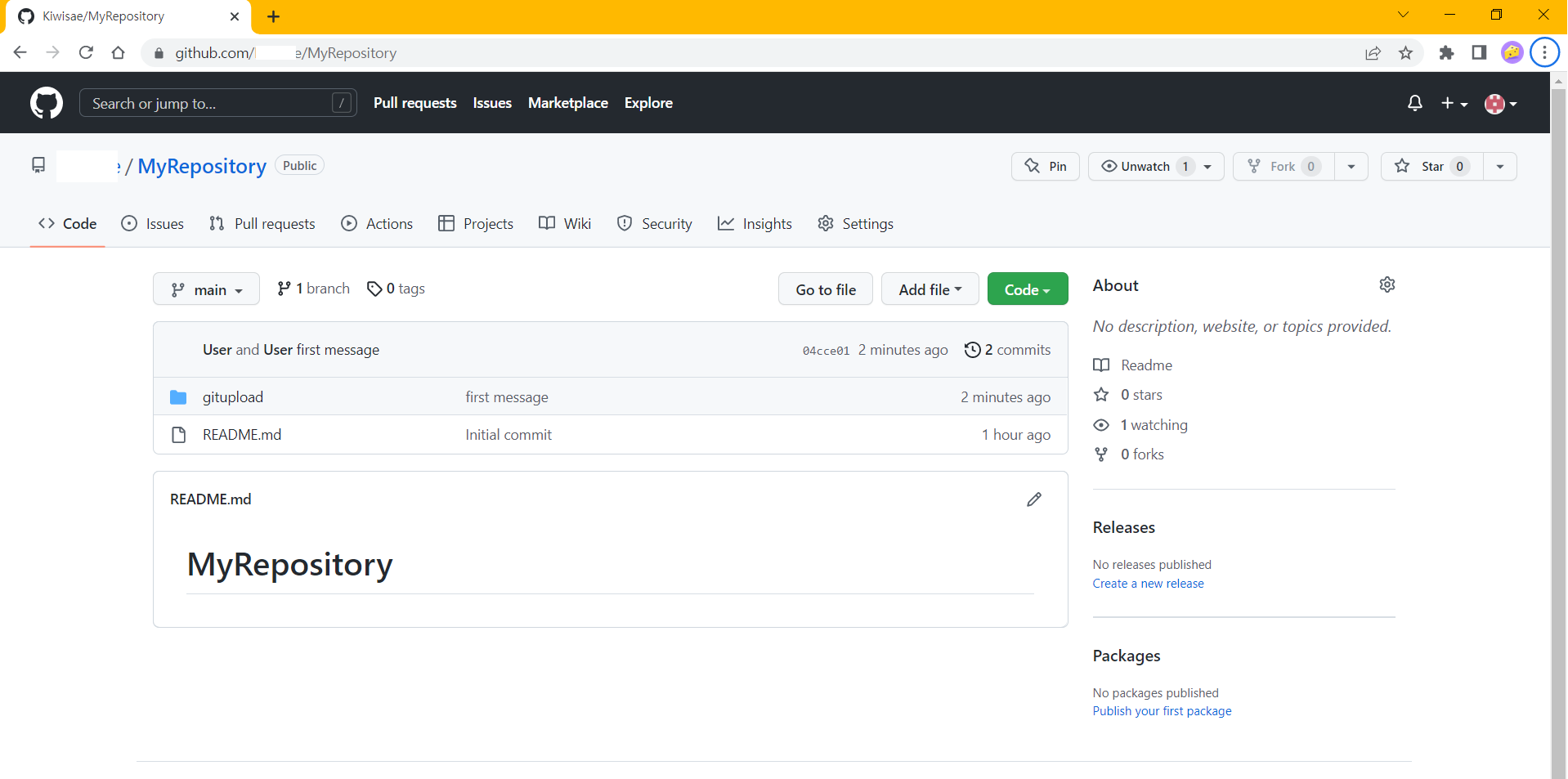Star the MyRepository repository
This screenshot has width=1568, height=779.
tap(1432, 166)
